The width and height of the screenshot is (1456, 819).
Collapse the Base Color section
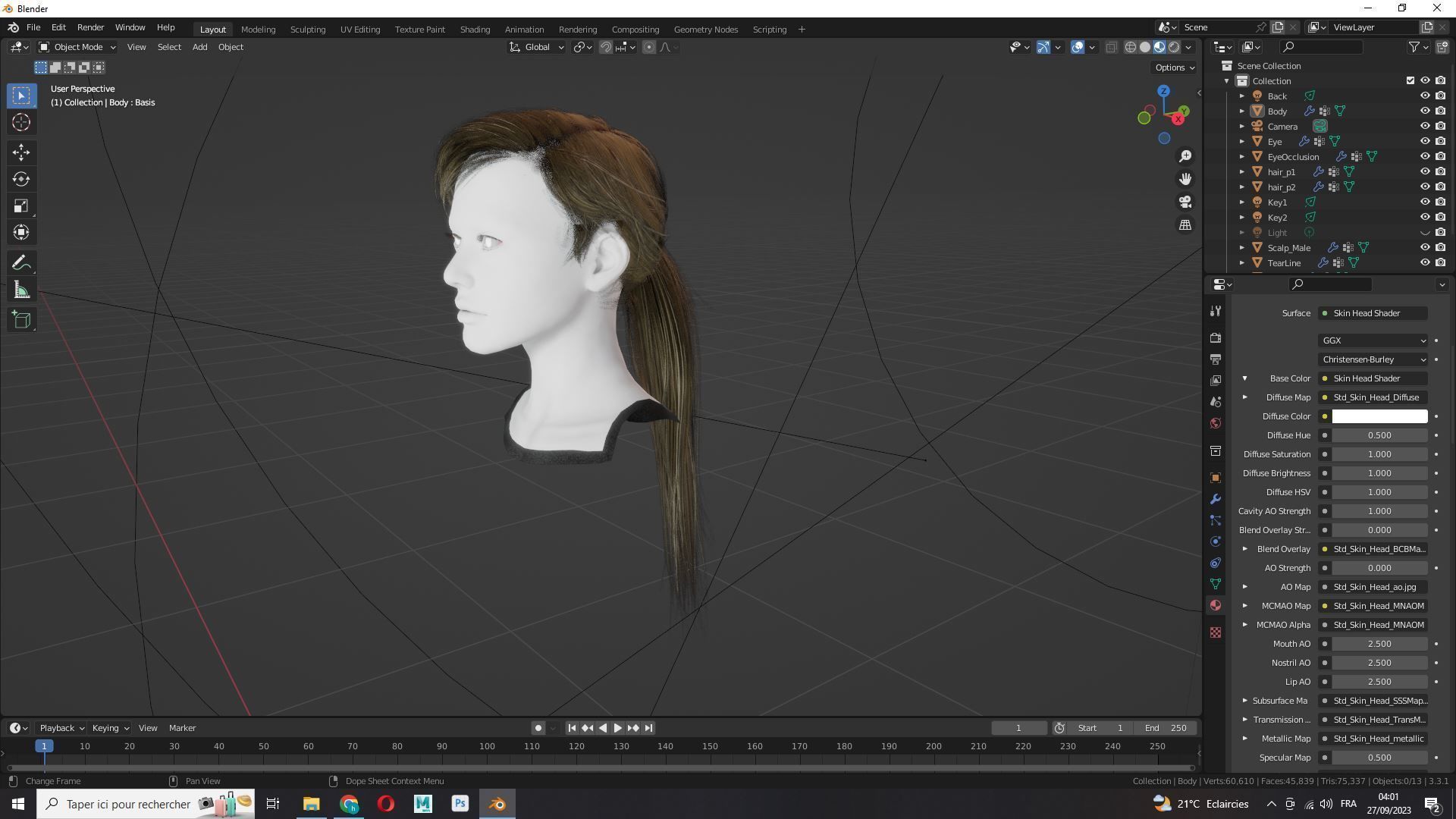[1244, 378]
